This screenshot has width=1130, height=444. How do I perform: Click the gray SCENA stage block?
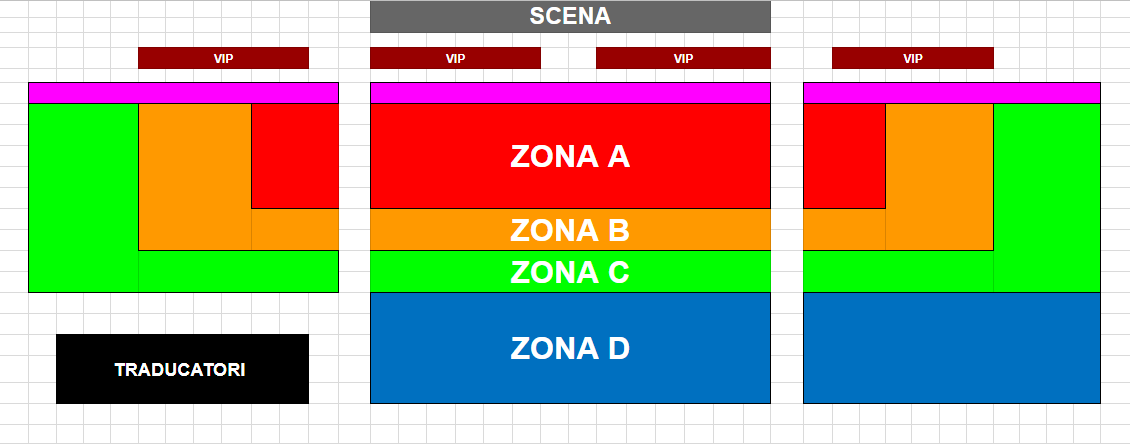tap(570, 17)
